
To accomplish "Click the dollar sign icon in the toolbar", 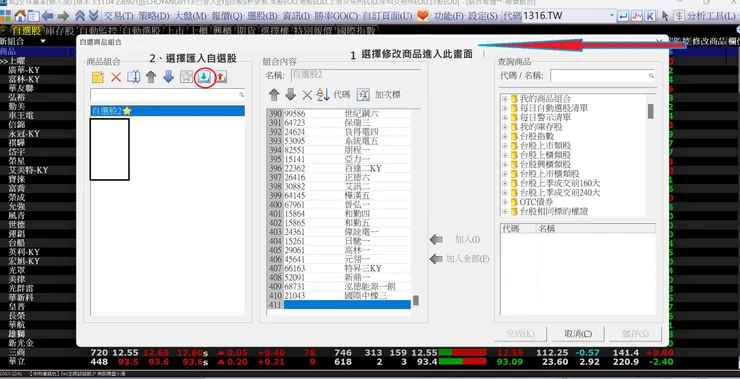I will [679, 16].
